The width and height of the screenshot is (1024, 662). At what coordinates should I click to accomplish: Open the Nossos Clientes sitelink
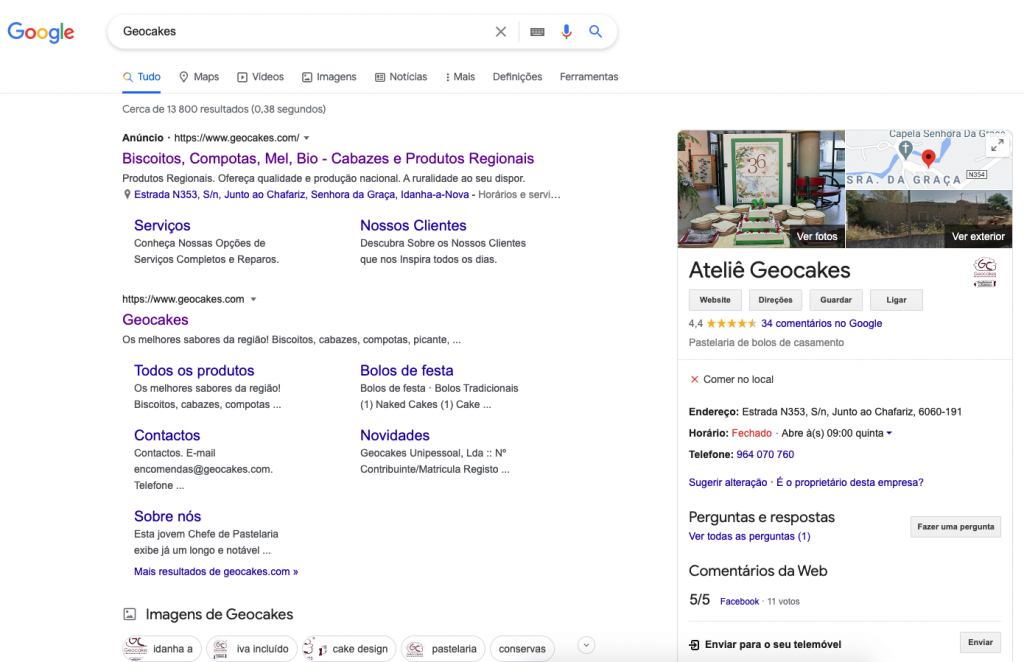pos(413,225)
